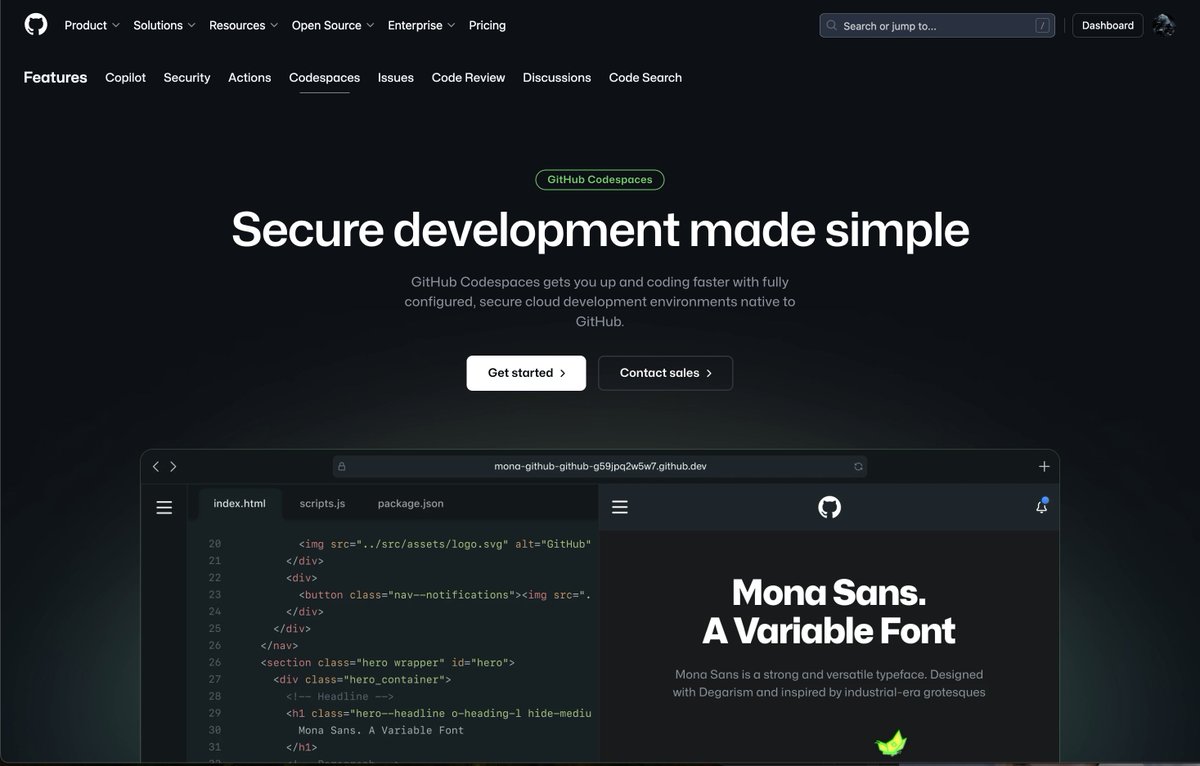Open the user avatar menu

click(x=1164, y=26)
